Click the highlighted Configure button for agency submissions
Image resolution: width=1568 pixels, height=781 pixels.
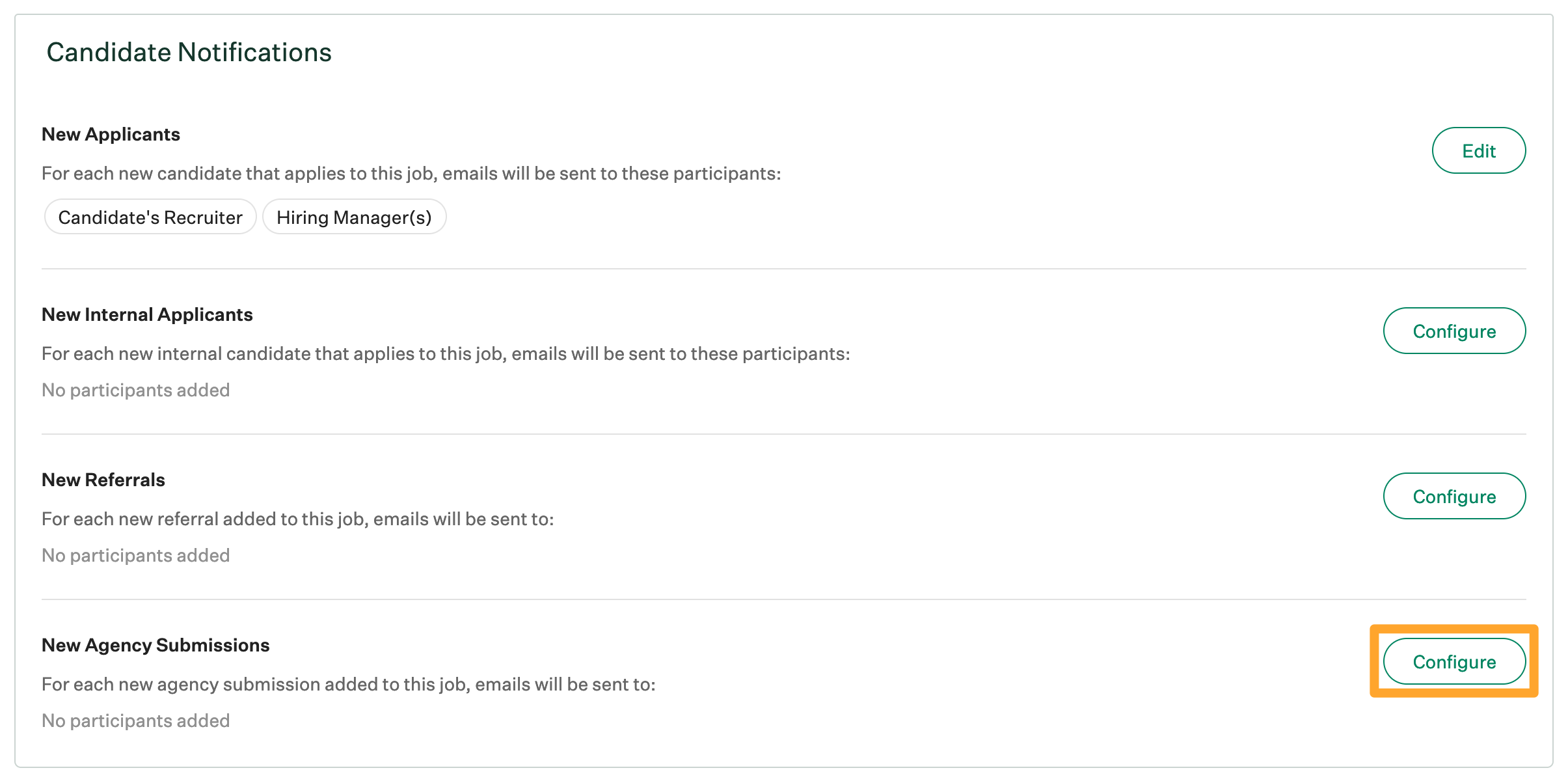pos(1455,661)
